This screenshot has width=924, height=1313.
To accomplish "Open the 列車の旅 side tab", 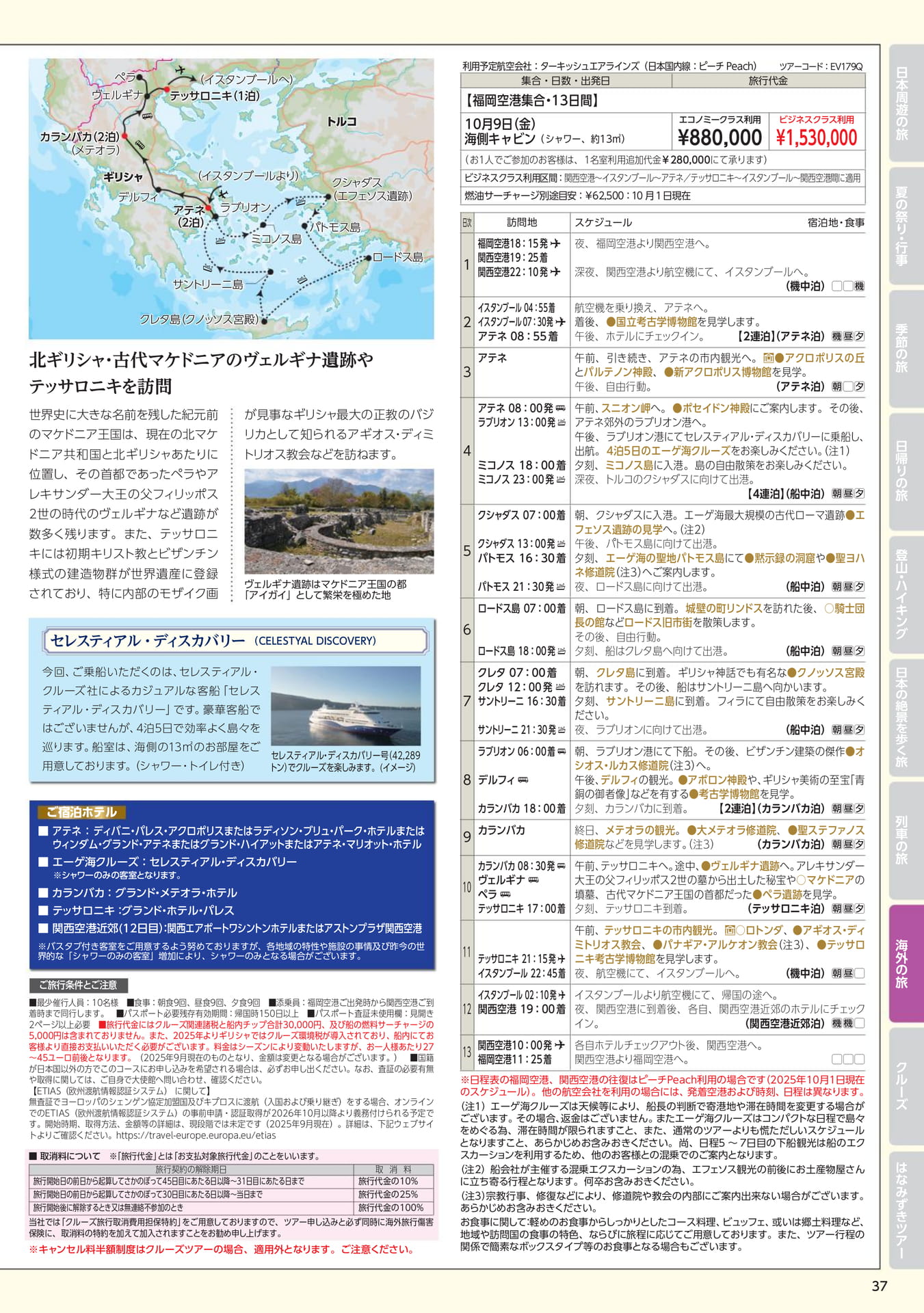I will pos(906,840).
